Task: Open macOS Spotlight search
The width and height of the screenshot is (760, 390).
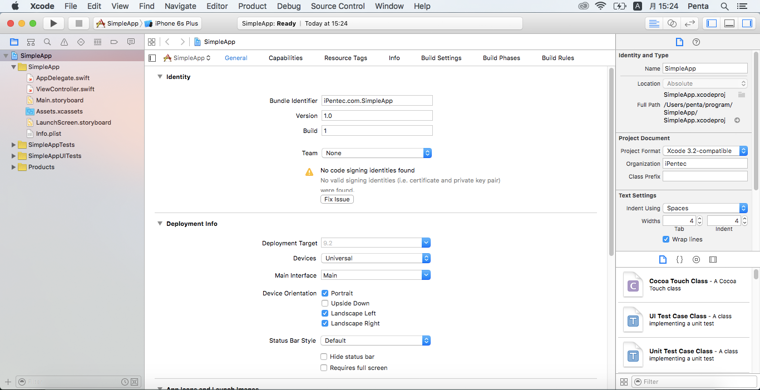Action: coord(724,6)
